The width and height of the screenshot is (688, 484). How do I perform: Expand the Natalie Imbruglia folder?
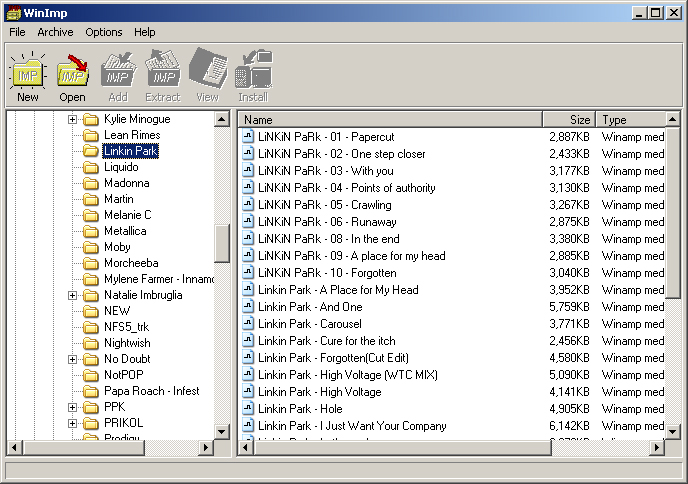click(x=72, y=295)
